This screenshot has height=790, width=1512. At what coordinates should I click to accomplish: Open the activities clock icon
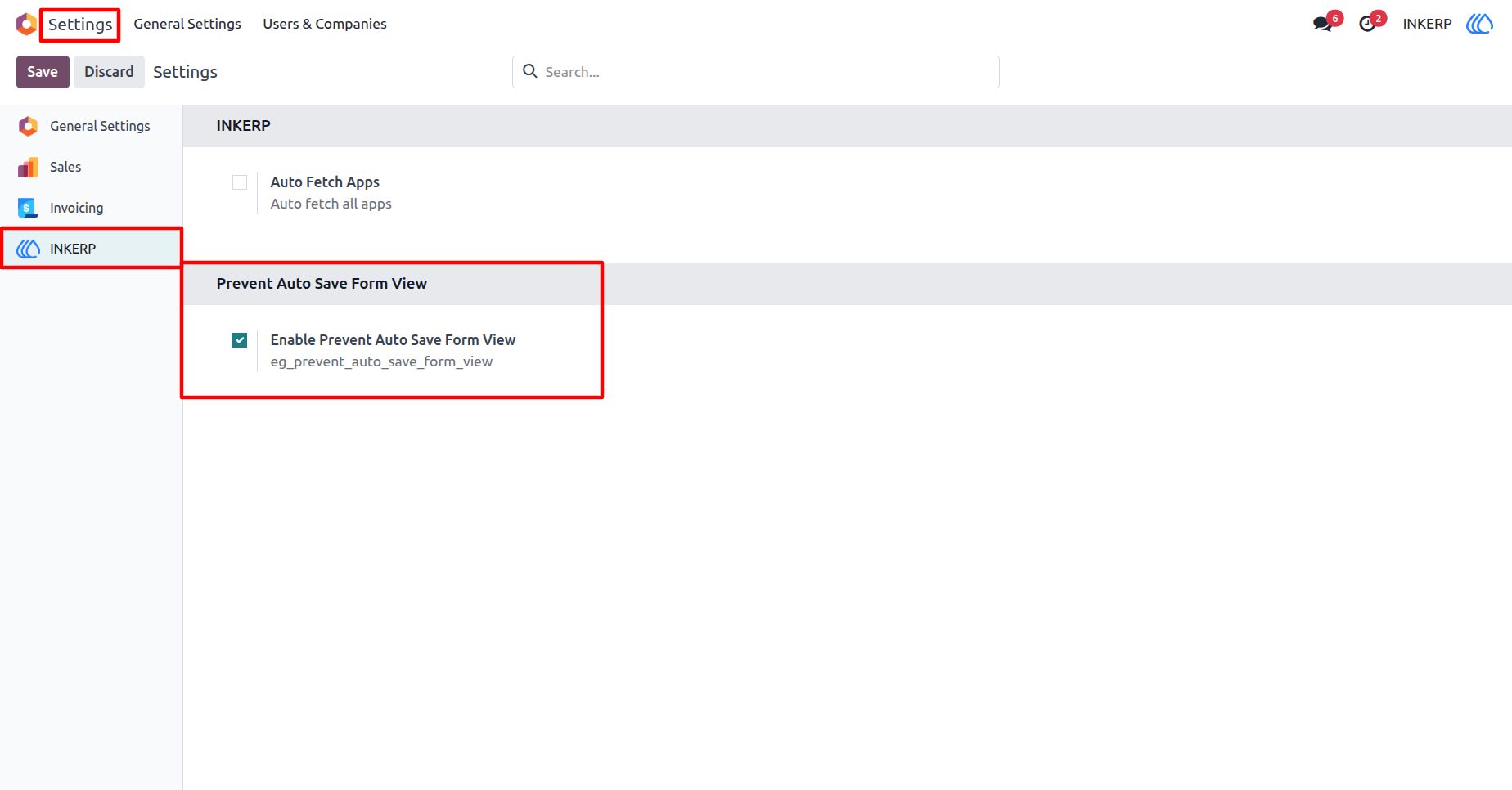1367,24
